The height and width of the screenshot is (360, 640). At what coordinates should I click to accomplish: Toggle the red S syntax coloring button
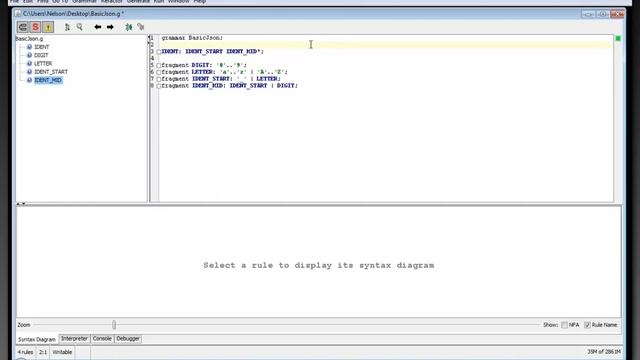point(36,27)
